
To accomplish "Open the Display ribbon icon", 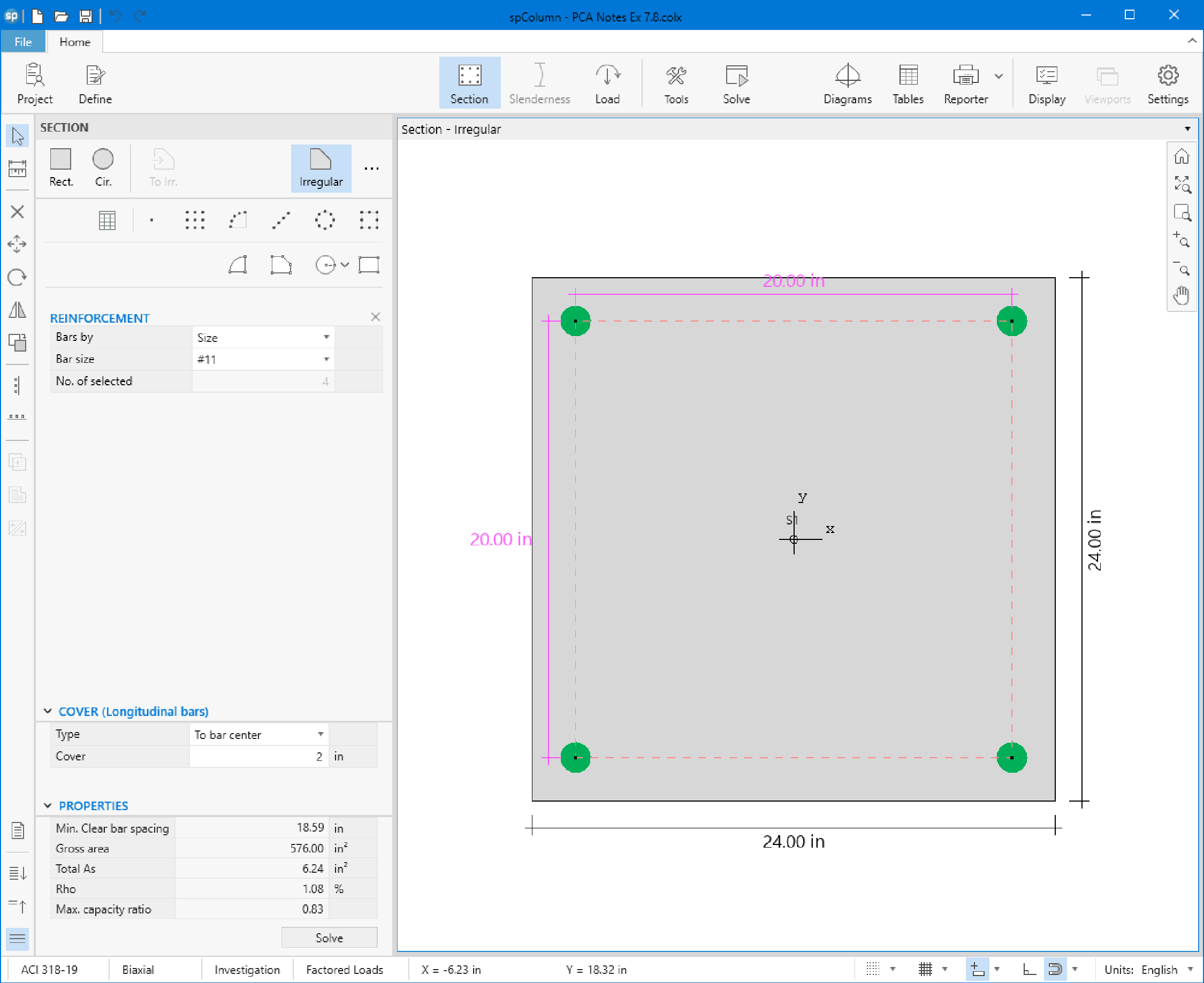I will pos(1047,83).
